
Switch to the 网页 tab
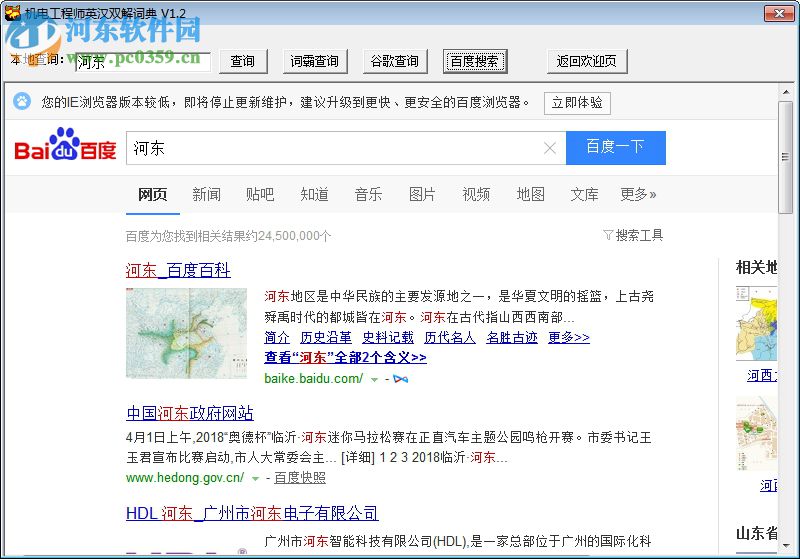pos(153,194)
